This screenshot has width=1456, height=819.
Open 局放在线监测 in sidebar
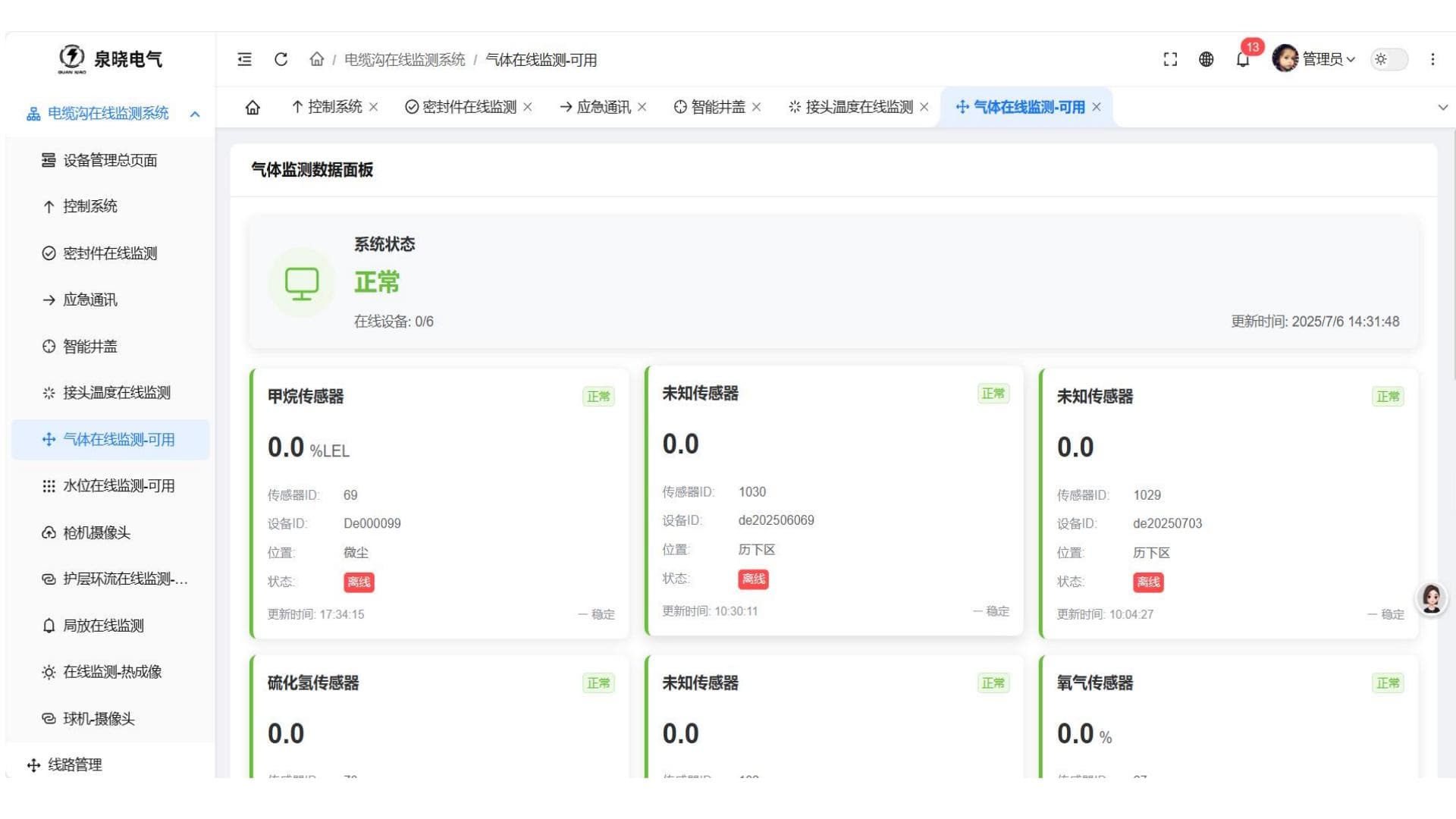(x=110, y=626)
